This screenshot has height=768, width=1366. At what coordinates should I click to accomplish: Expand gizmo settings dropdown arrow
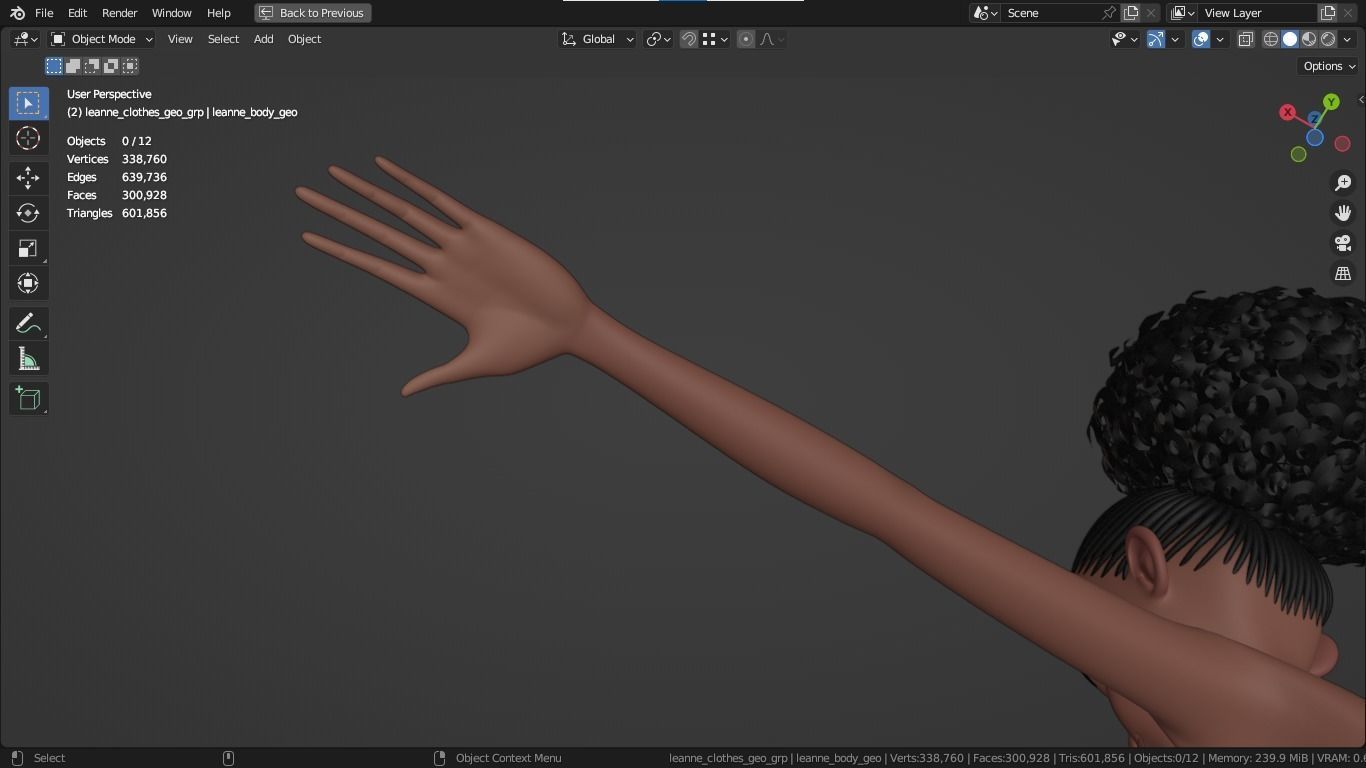tap(1176, 39)
